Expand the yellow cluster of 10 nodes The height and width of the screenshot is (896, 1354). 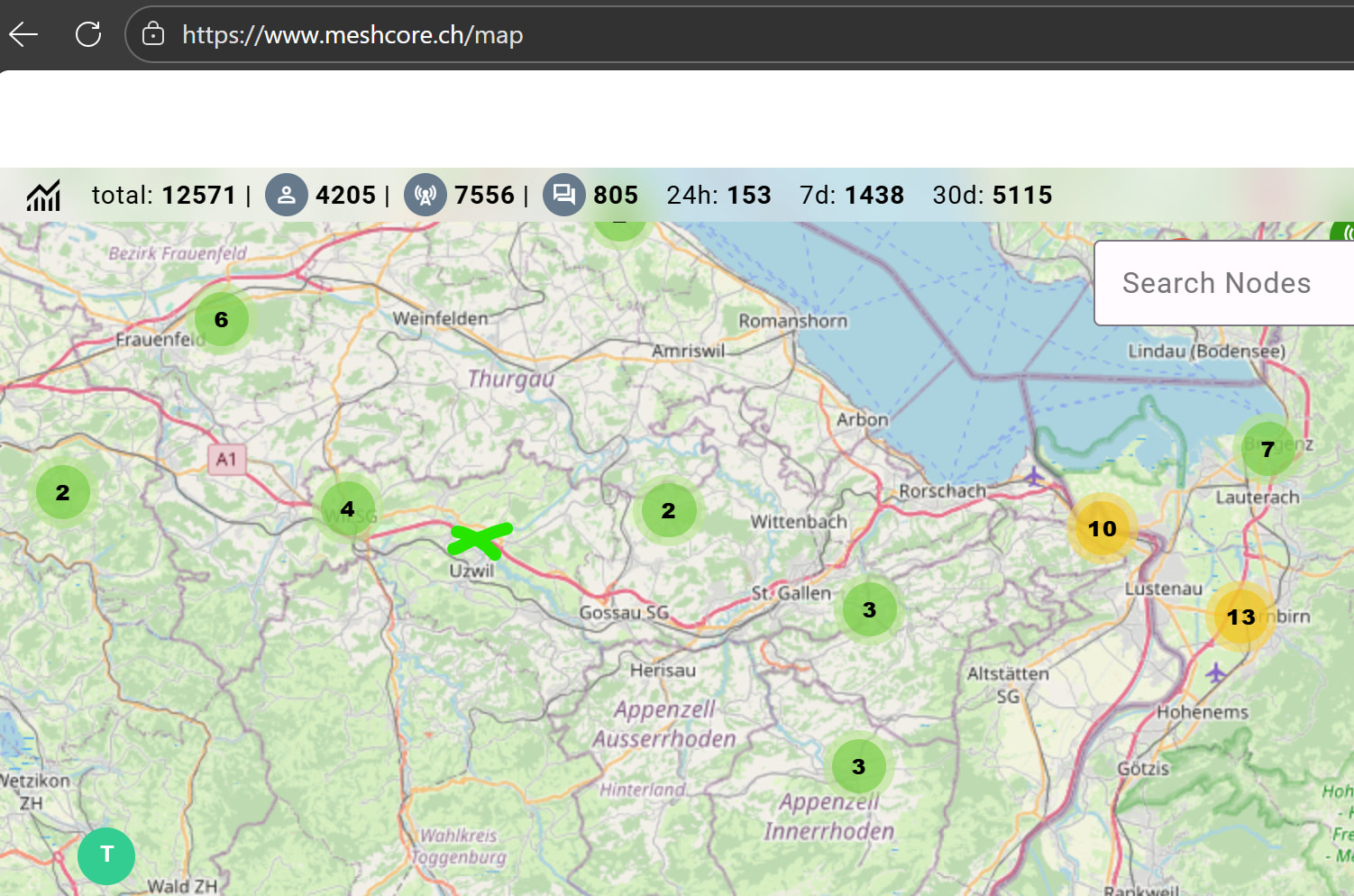(x=1102, y=529)
